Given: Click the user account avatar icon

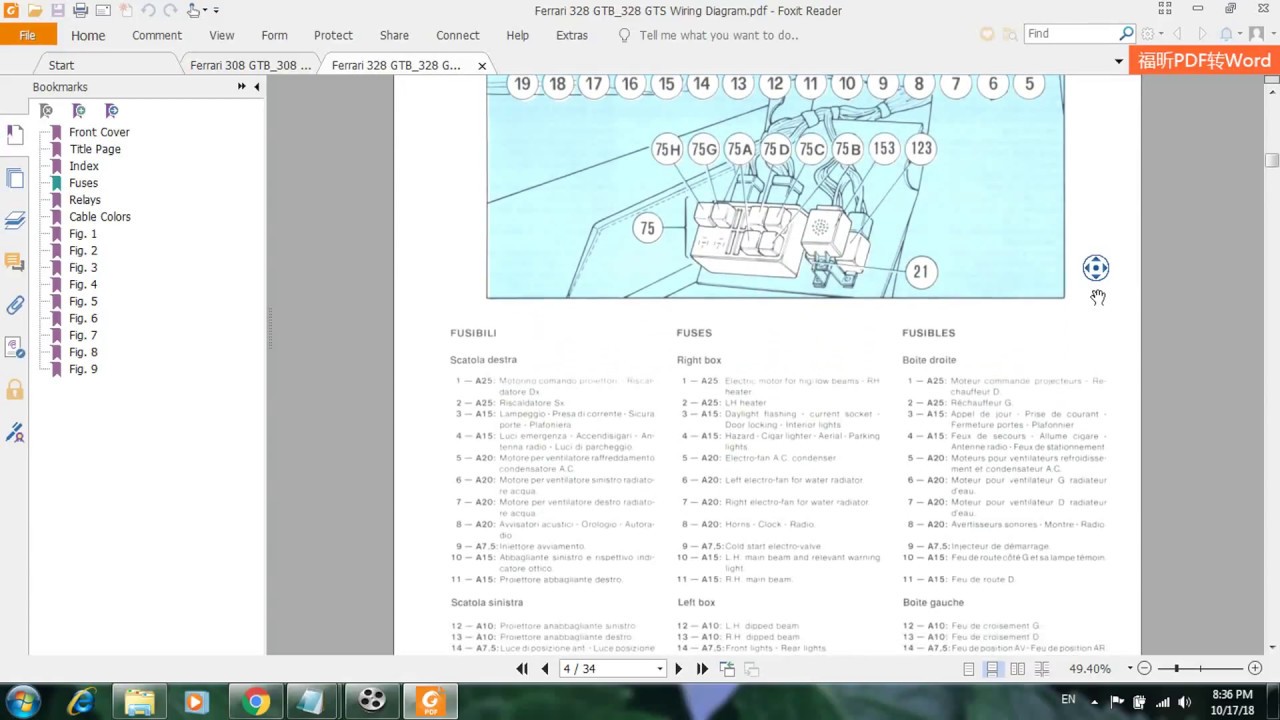Looking at the screenshot, I should (x=1256, y=34).
